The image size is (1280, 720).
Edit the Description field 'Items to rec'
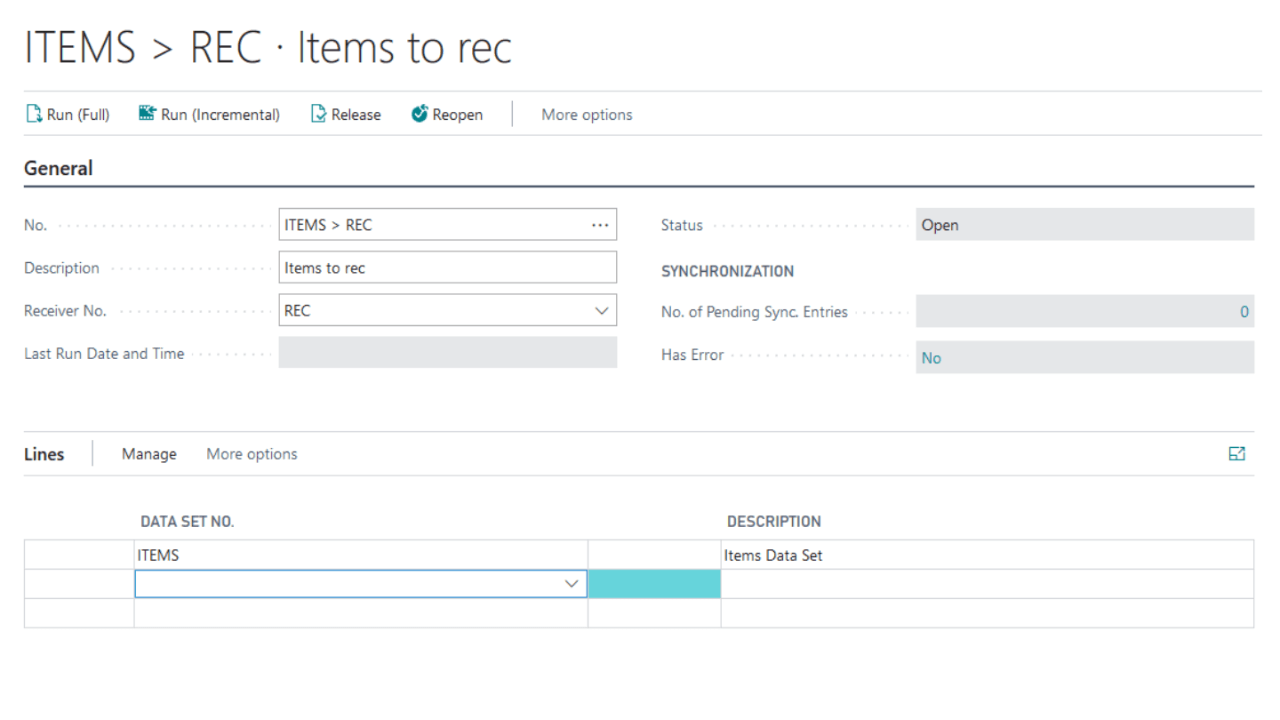pyautogui.click(x=448, y=268)
